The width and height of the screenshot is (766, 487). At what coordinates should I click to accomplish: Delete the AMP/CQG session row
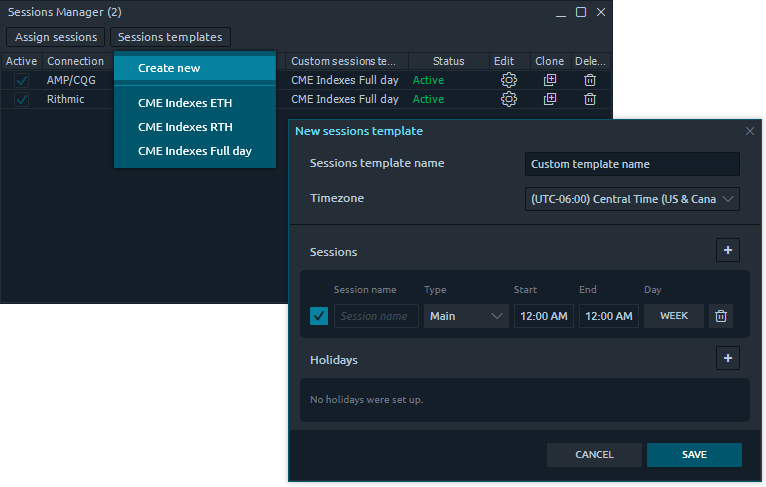[x=590, y=80]
